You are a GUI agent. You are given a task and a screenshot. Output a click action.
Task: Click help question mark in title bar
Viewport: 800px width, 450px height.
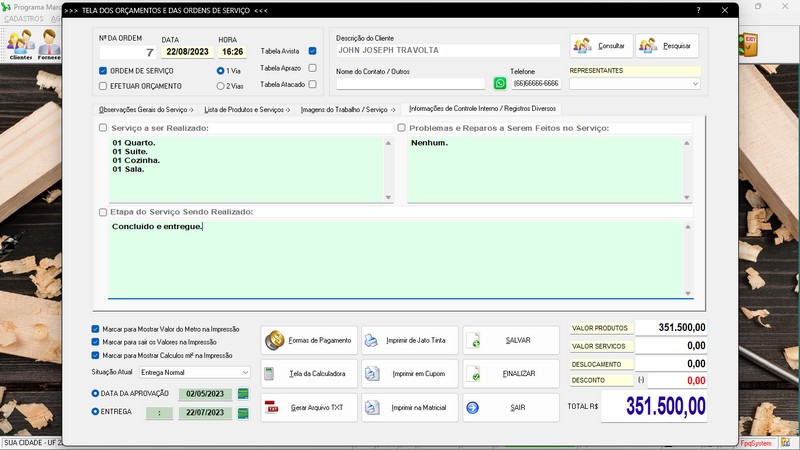(698, 10)
